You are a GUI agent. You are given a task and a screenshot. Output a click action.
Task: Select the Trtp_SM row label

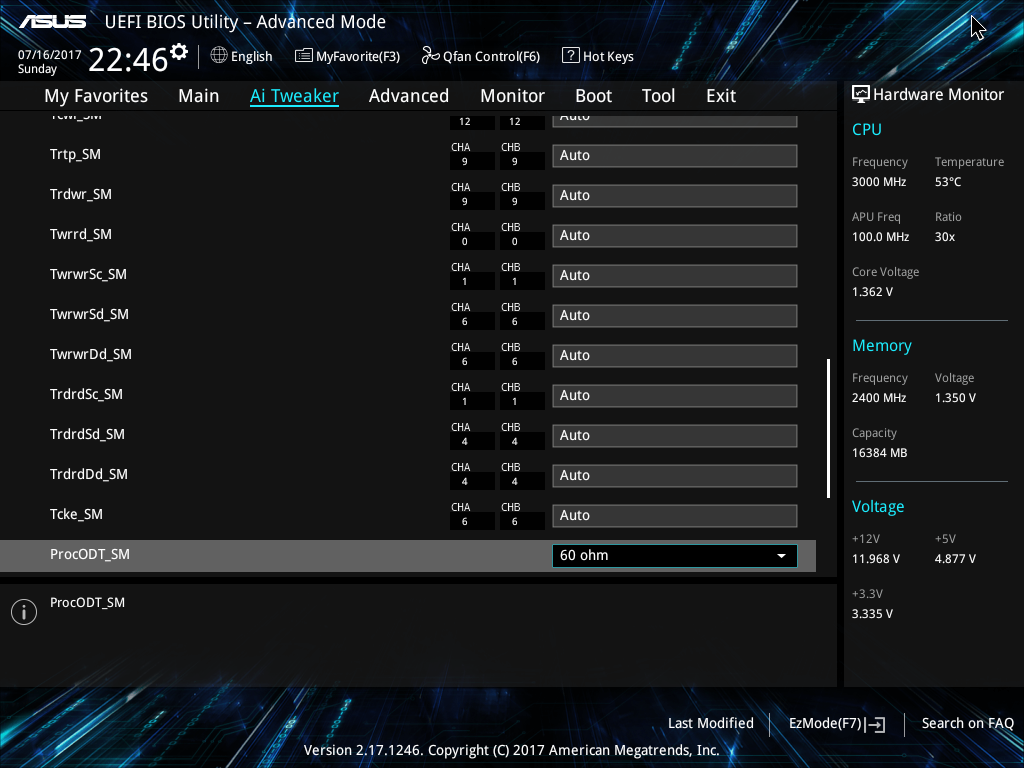[x=75, y=155]
